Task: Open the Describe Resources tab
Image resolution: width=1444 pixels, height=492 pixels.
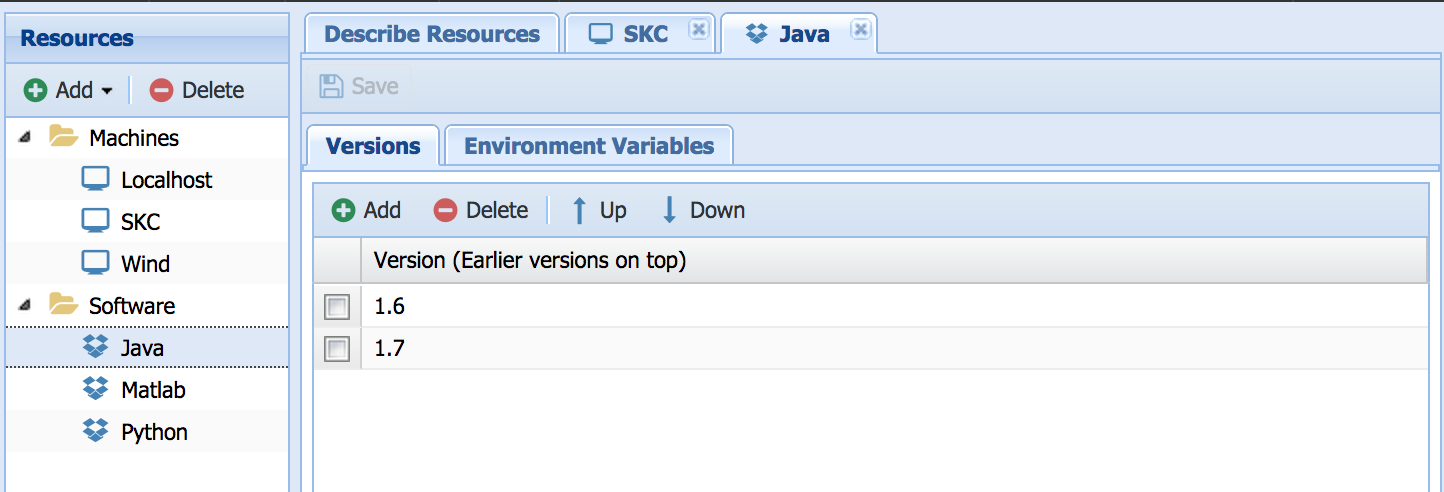Action: tap(432, 34)
